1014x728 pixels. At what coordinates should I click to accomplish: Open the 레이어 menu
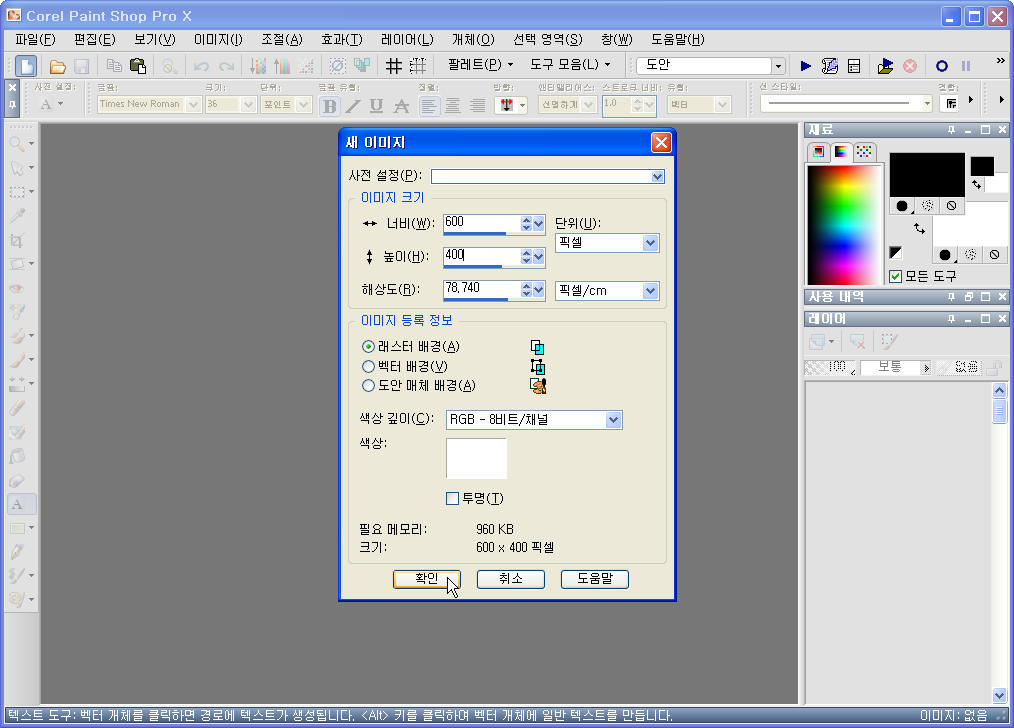tap(407, 39)
